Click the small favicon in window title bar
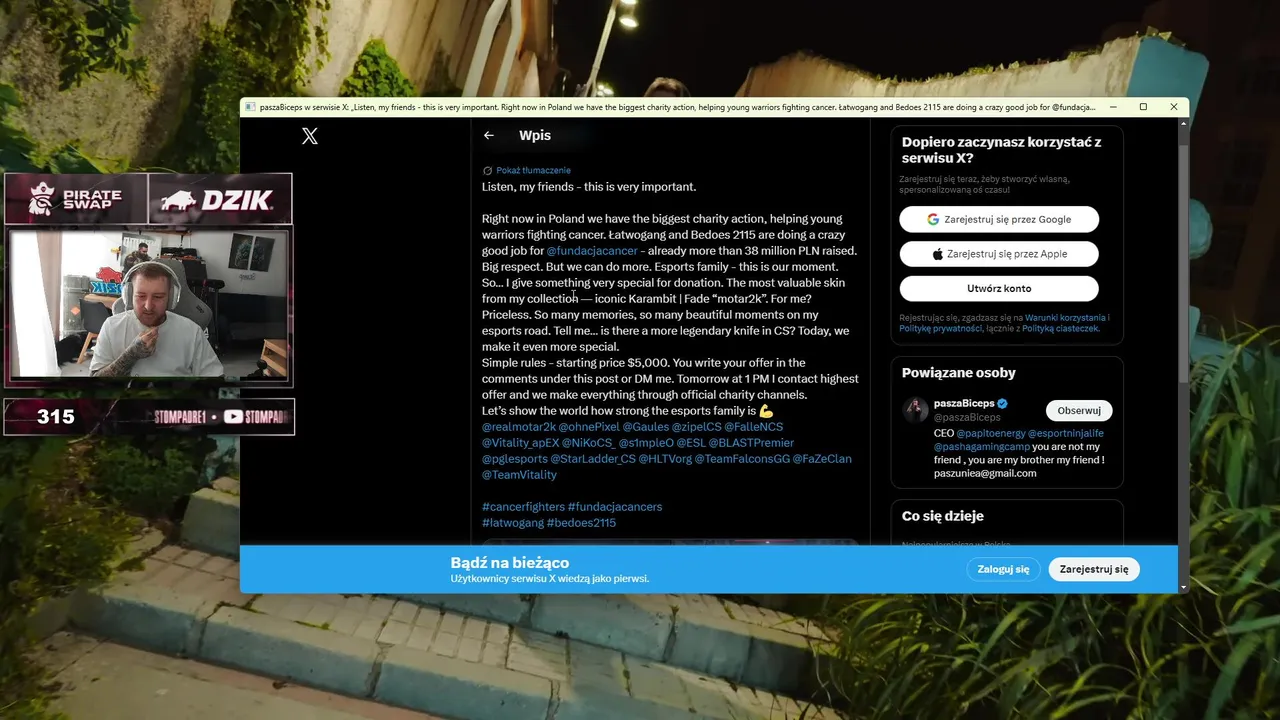This screenshot has width=1280, height=720. coord(250,107)
